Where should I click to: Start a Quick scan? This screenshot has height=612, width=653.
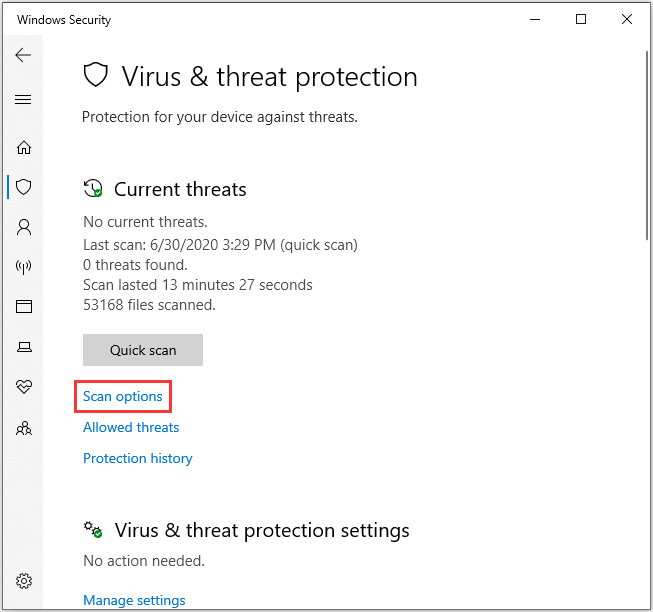[x=143, y=350]
